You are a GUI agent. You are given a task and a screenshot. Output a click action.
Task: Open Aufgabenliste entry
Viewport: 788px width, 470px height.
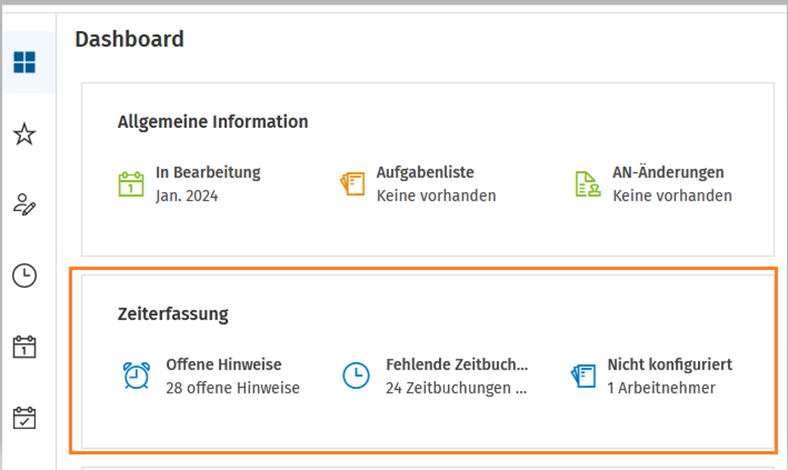418,184
